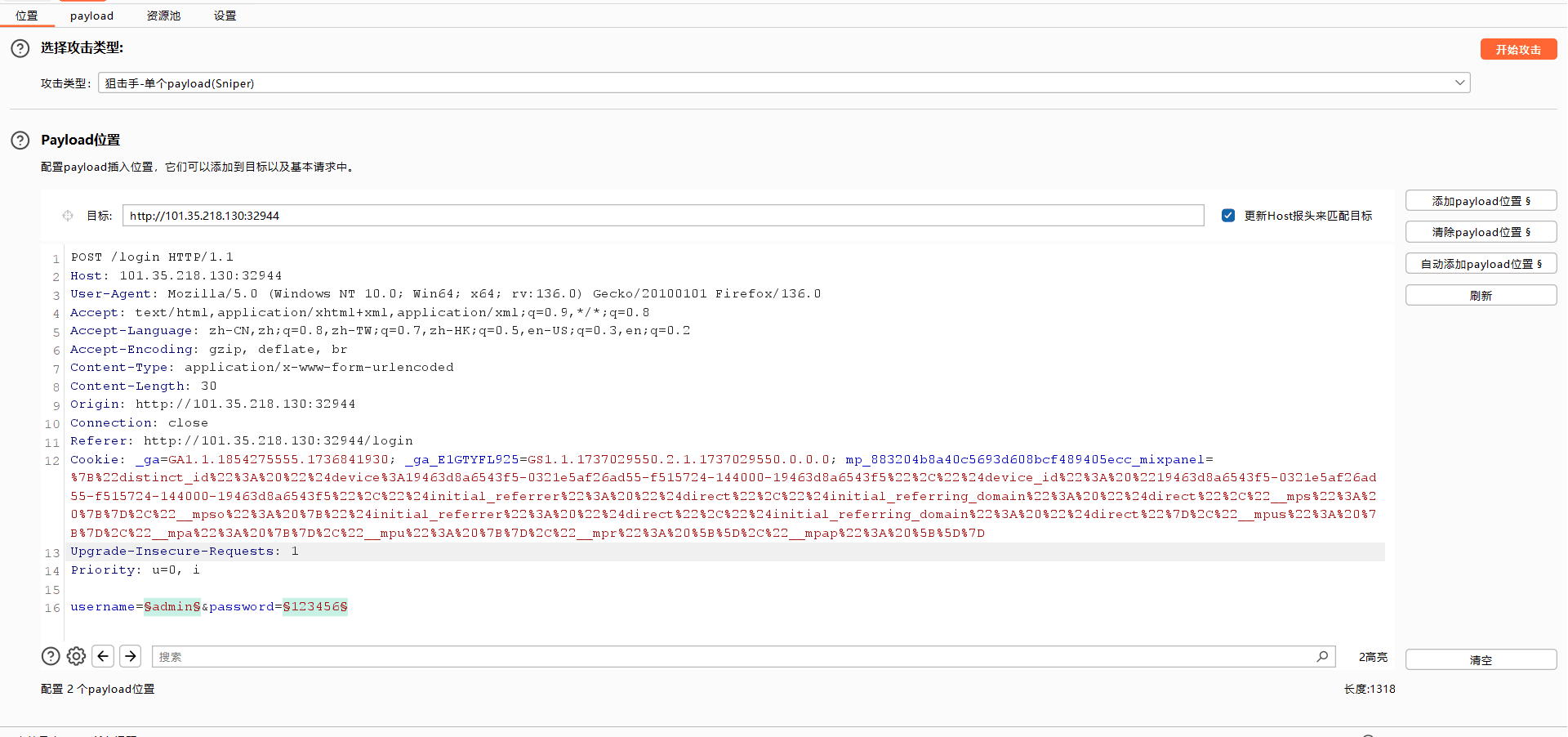1568x737 pixels.
Task: Click the magnifier icon in search box
Action: click(x=1322, y=656)
